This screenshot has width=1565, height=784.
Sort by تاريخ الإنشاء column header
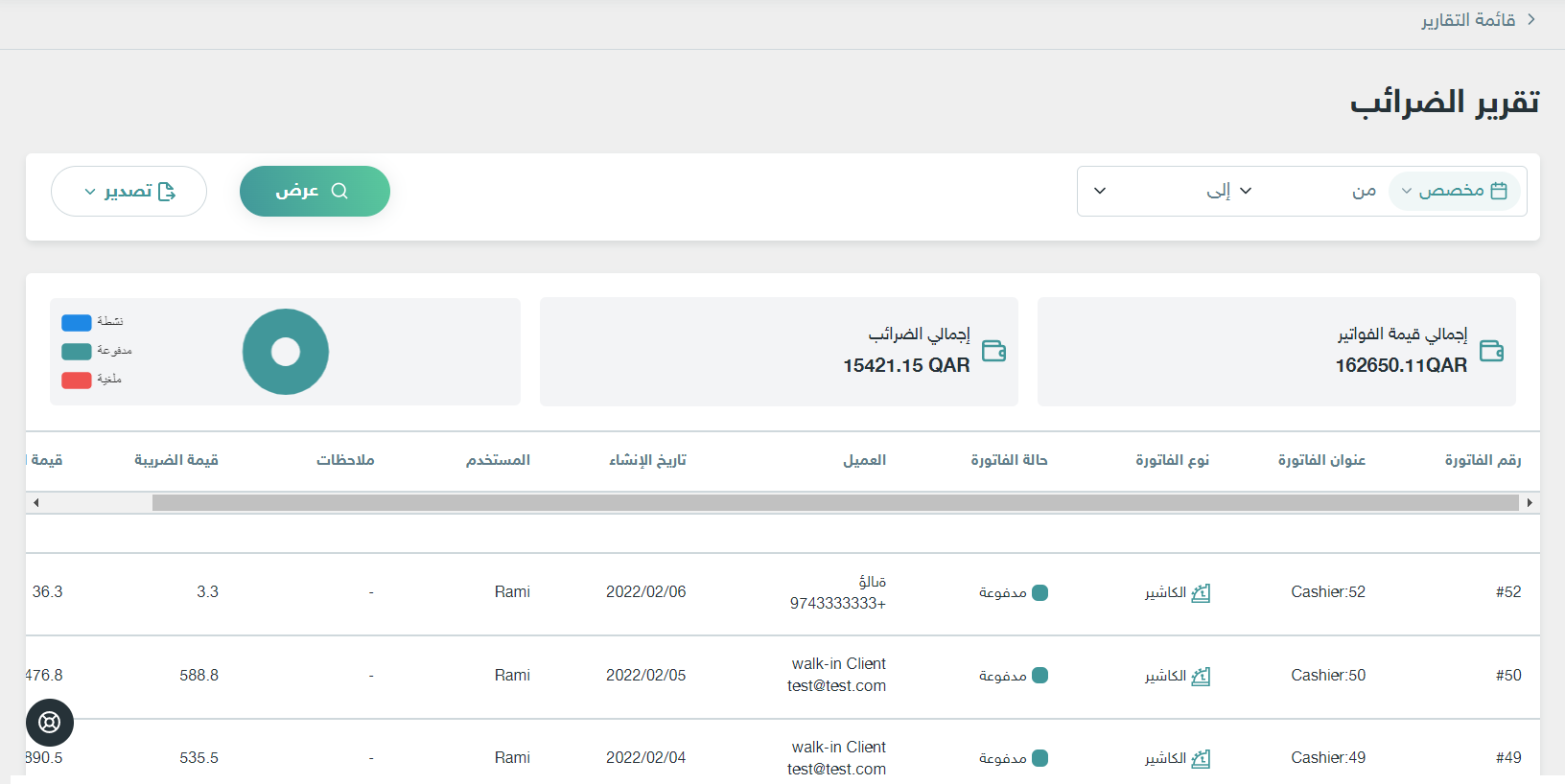click(x=647, y=460)
